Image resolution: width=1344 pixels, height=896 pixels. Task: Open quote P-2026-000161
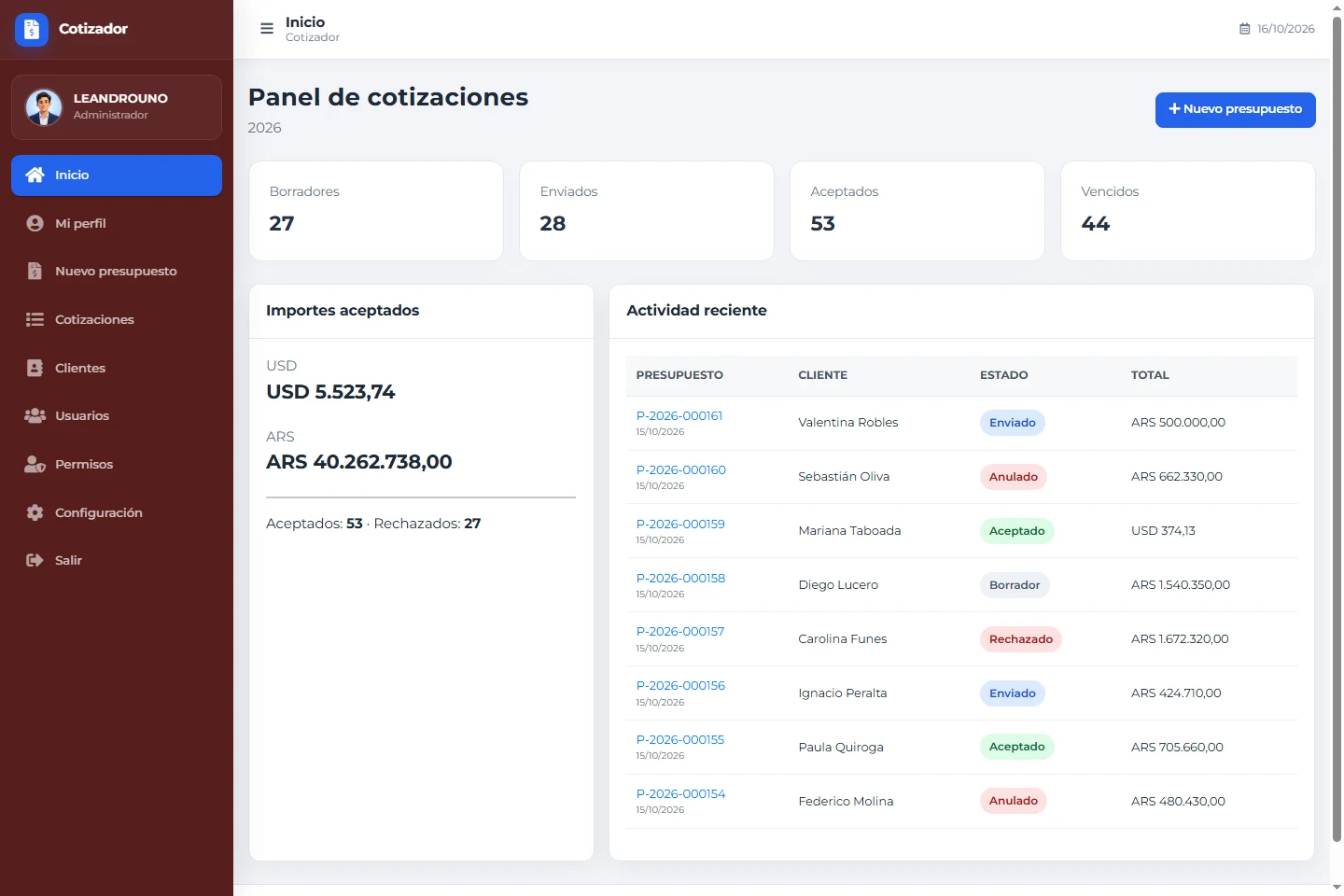point(679,416)
